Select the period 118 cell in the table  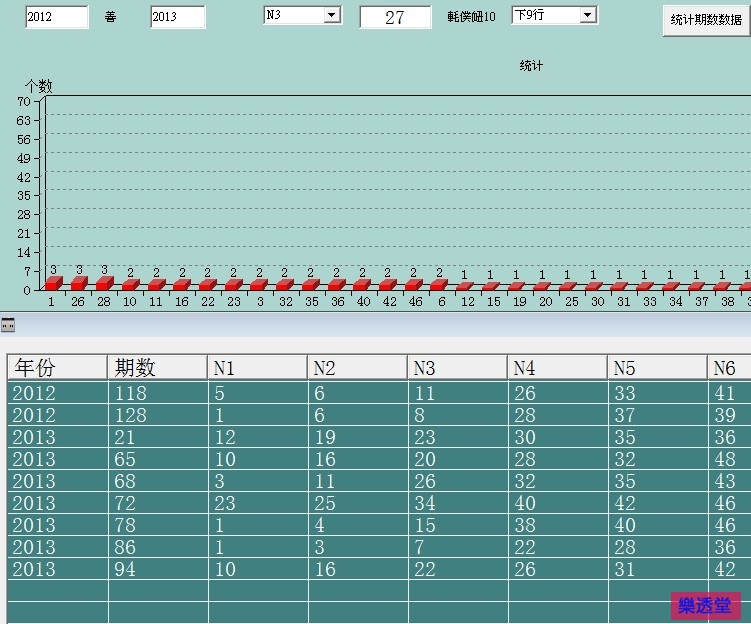pyautogui.click(x=157, y=393)
